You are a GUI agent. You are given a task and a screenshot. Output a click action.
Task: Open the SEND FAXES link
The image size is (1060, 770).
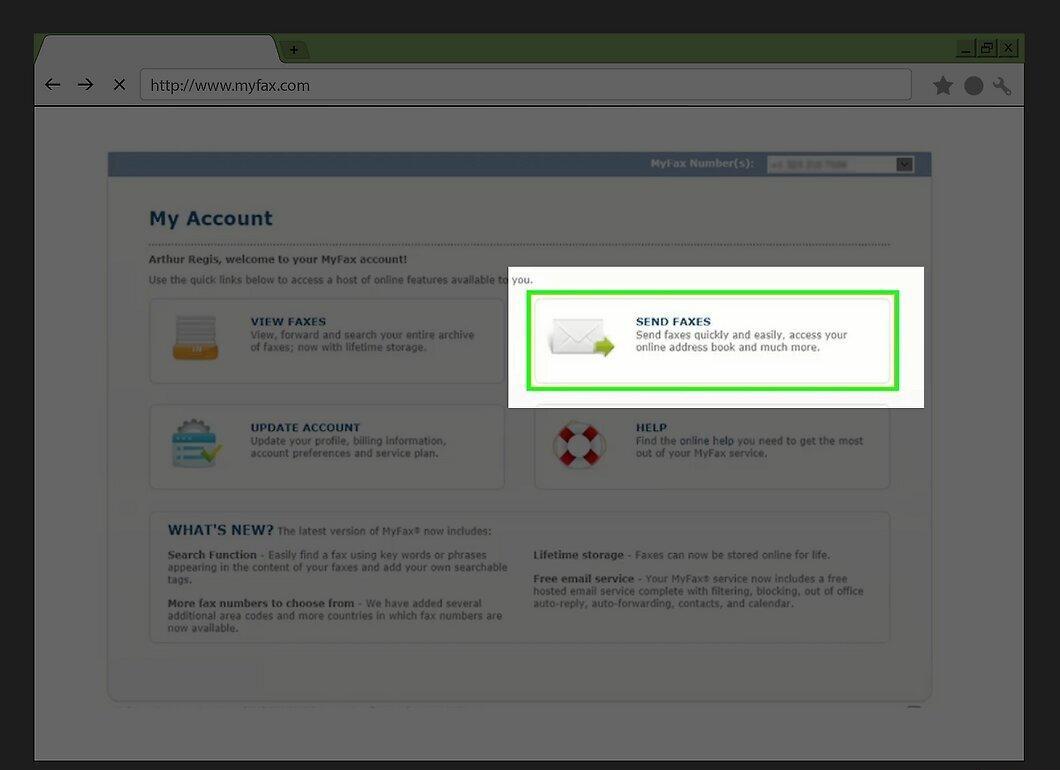click(x=673, y=322)
